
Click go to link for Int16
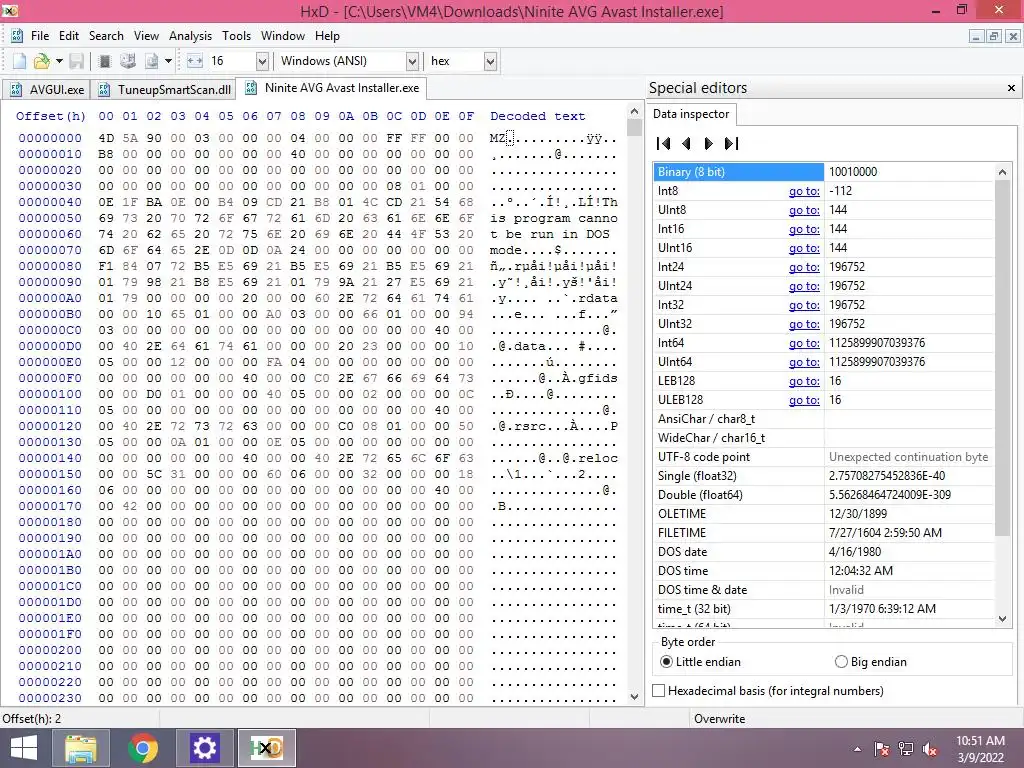(x=804, y=229)
